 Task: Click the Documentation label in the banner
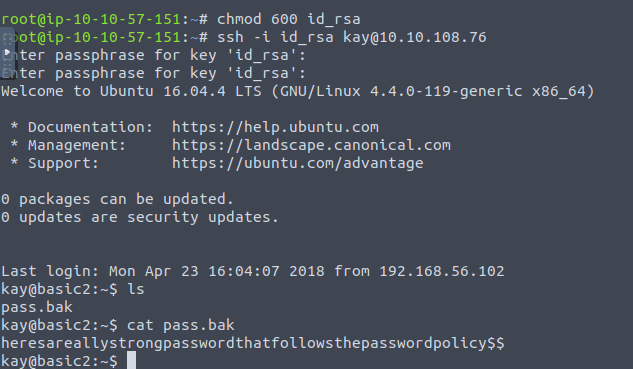[x=90, y=127]
